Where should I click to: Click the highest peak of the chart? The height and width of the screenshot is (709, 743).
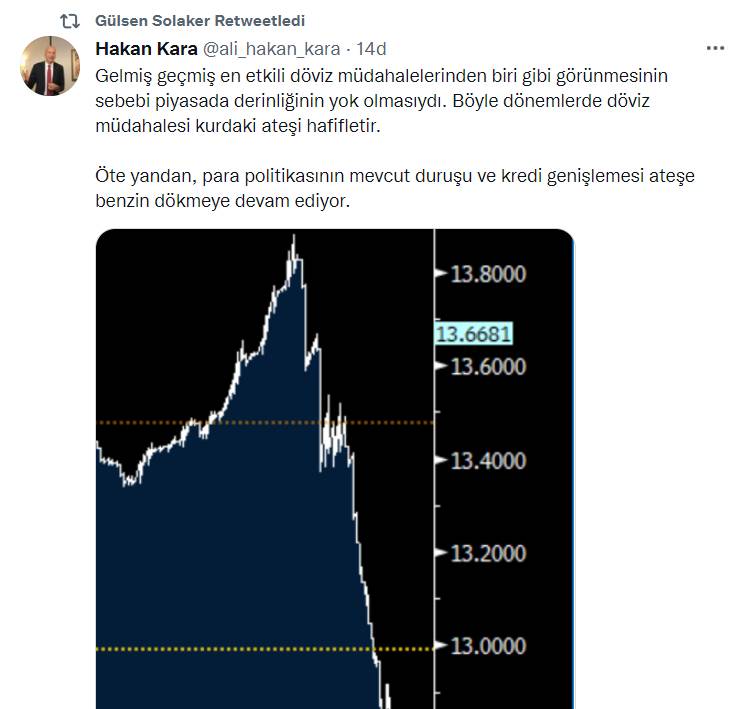coord(294,238)
